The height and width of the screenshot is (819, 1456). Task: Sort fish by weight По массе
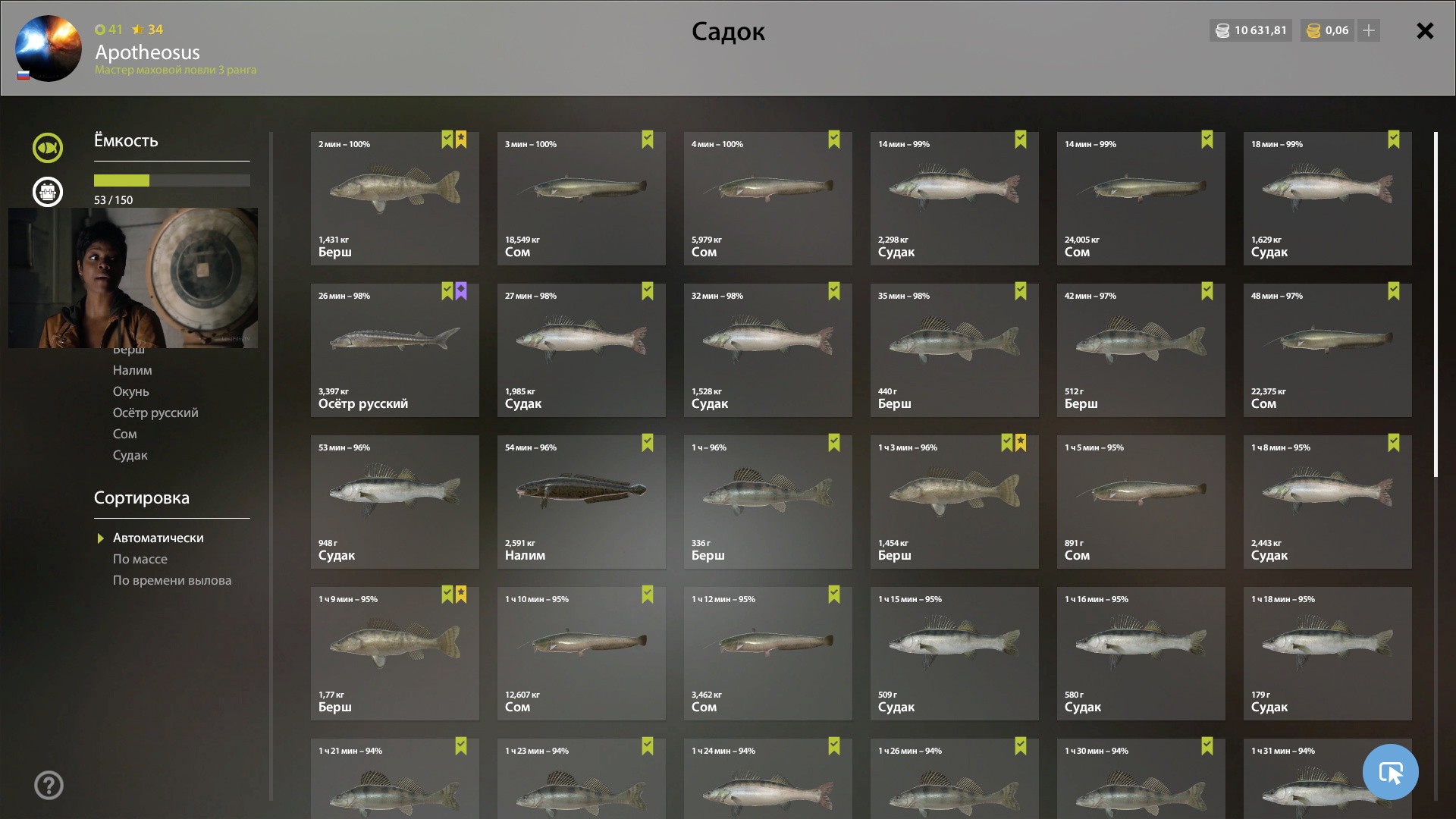pyautogui.click(x=140, y=559)
